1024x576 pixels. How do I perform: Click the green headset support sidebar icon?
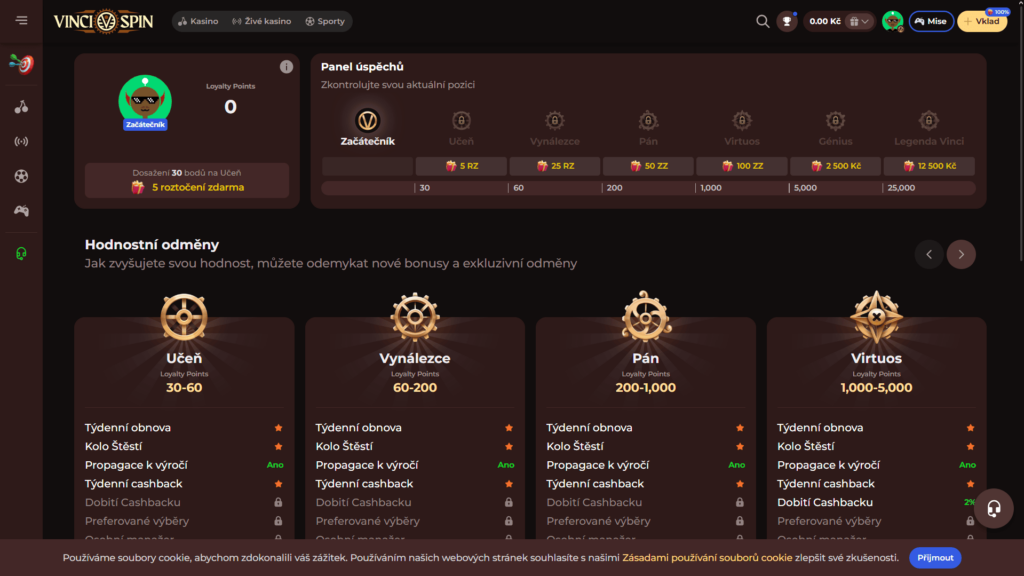pyautogui.click(x=21, y=254)
